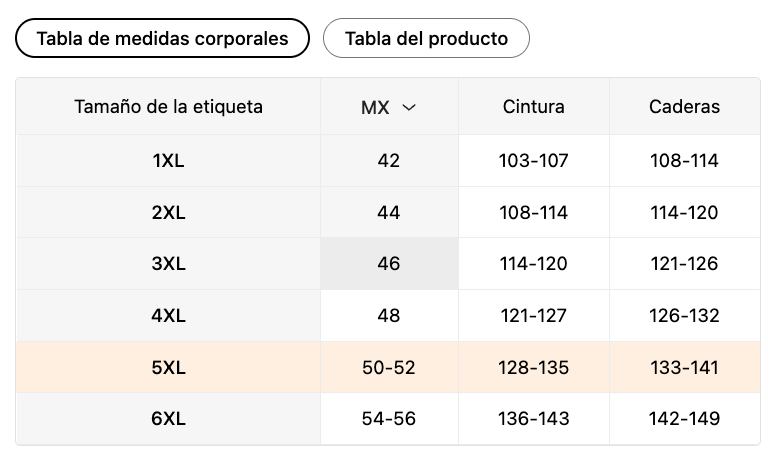The height and width of the screenshot is (462, 784).
Task: Click the Caderas column header
Action: pyautogui.click(x=684, y=107)
